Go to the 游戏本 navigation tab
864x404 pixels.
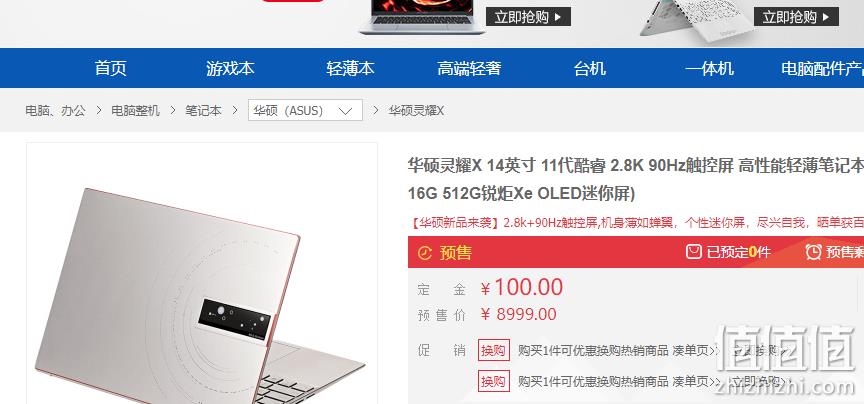(230, 68)
